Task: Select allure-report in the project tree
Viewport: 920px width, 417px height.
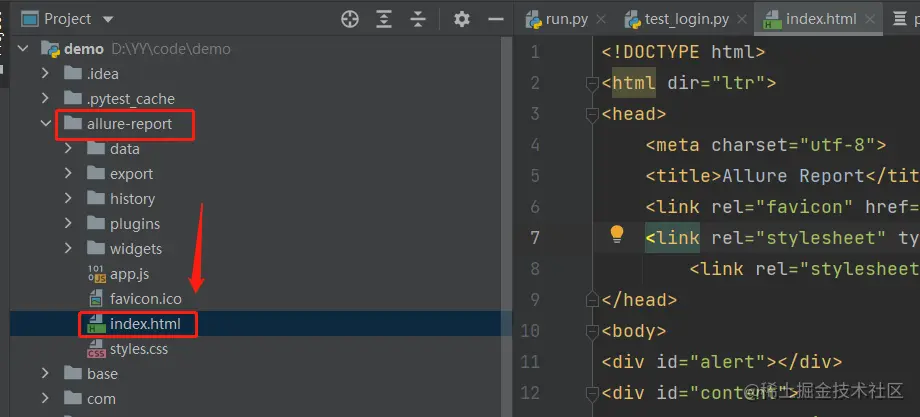Action: click(x=130, y=124)
